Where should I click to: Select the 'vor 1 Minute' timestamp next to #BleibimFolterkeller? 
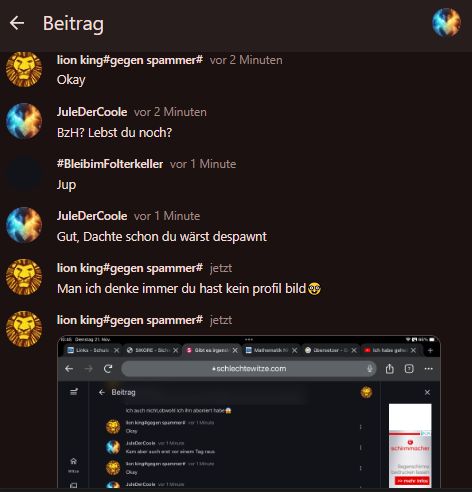click(203, 164)
